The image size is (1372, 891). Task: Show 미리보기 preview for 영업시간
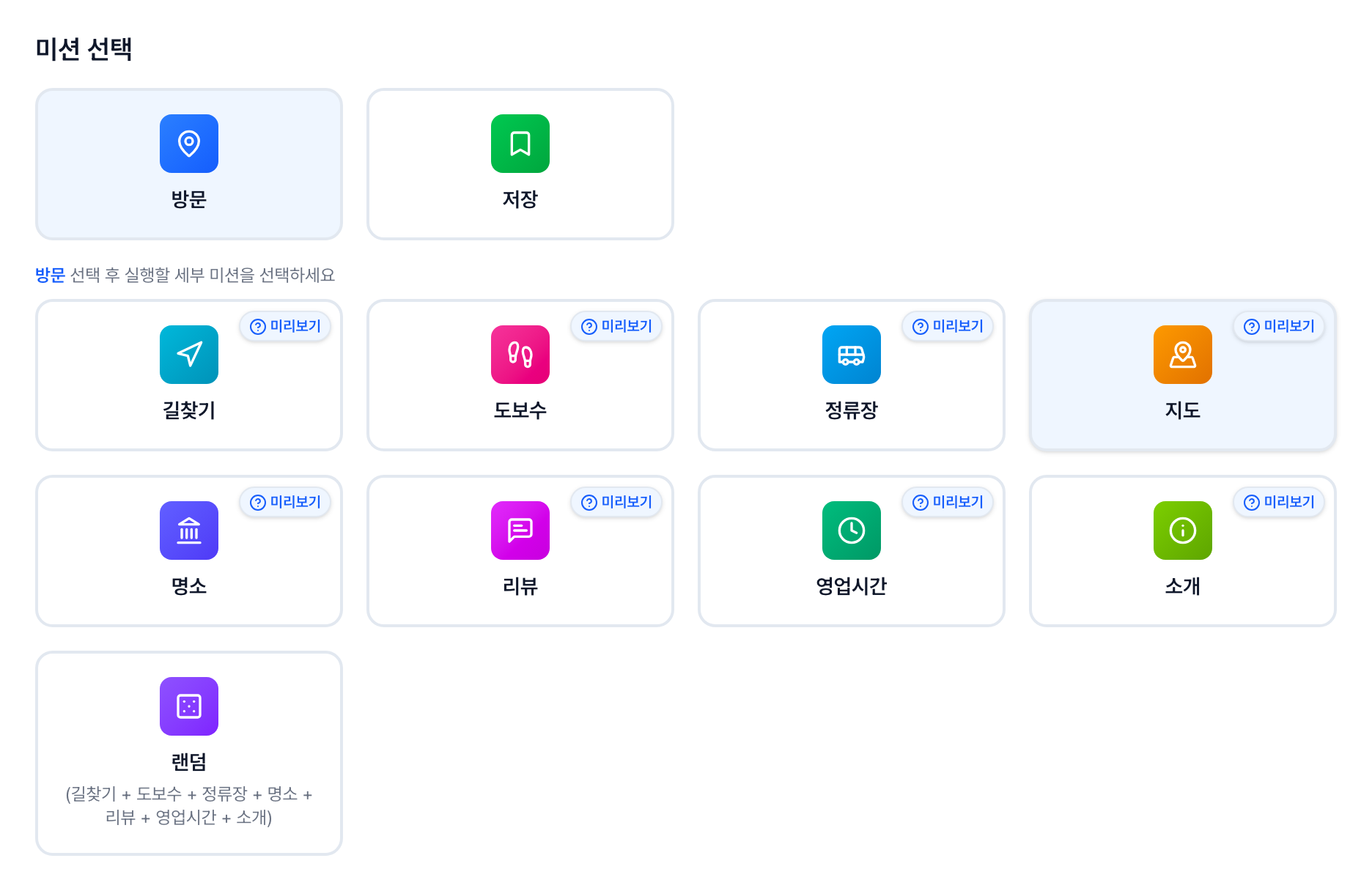(948, 502)
